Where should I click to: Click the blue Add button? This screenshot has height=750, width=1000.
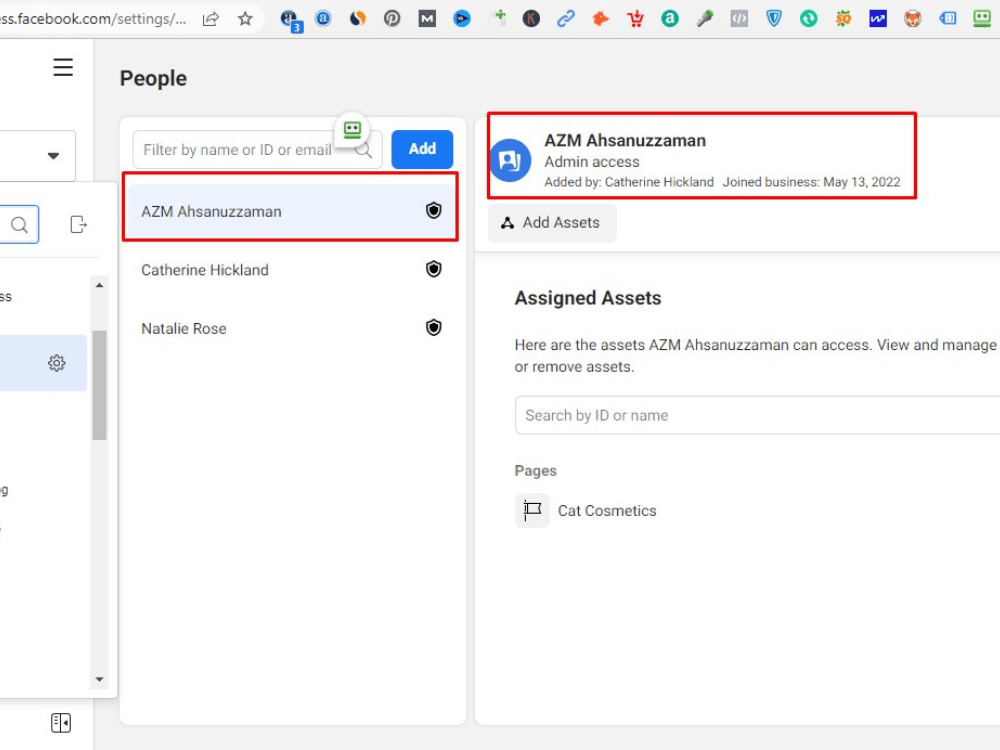pyautogui.click(x=422, y=149)
